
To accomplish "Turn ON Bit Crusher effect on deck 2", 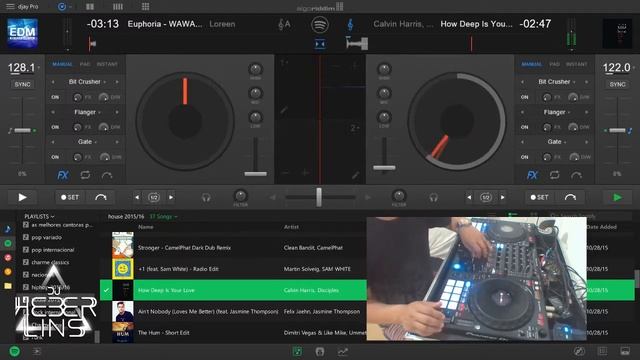I will [524, 97].
